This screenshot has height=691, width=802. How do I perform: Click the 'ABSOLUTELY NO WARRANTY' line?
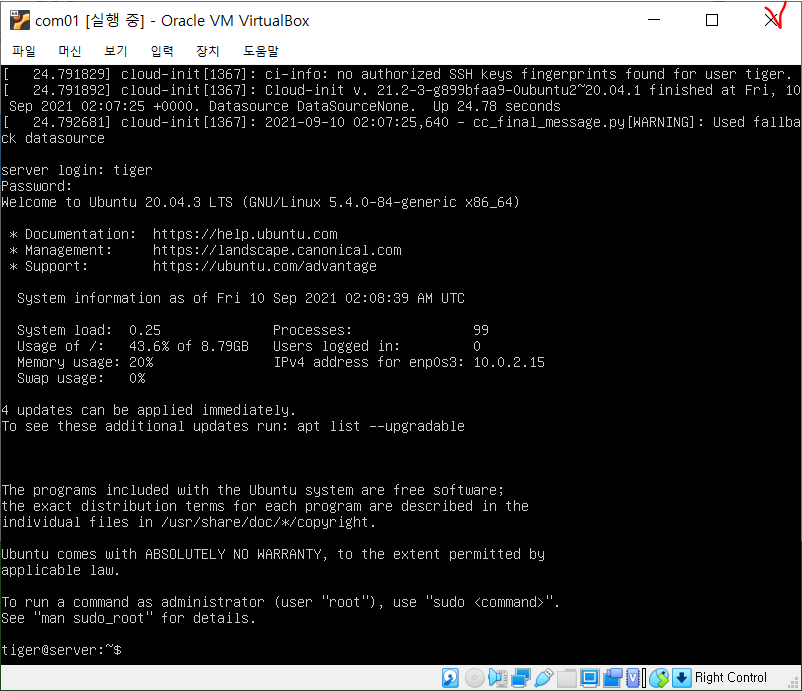coord(273,554)
